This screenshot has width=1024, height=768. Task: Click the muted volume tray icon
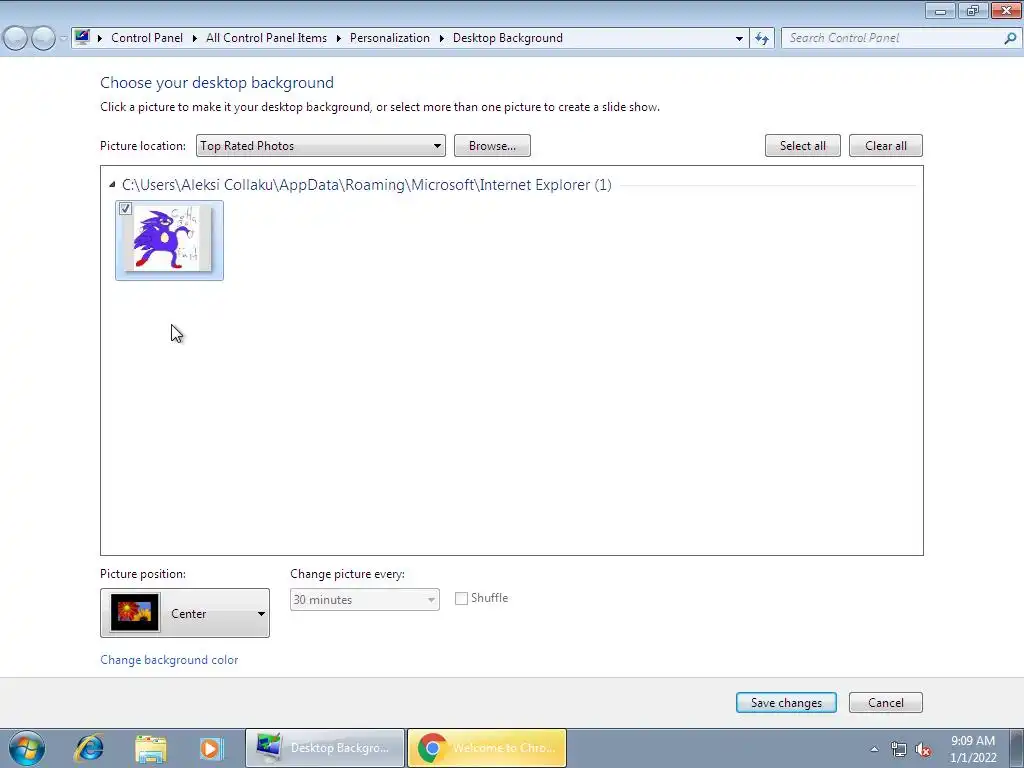tap(923, 750)
